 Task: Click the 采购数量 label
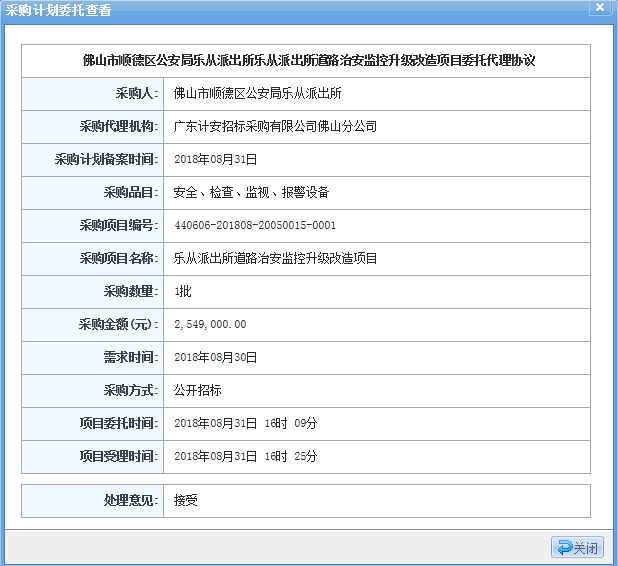click(131, 292)
